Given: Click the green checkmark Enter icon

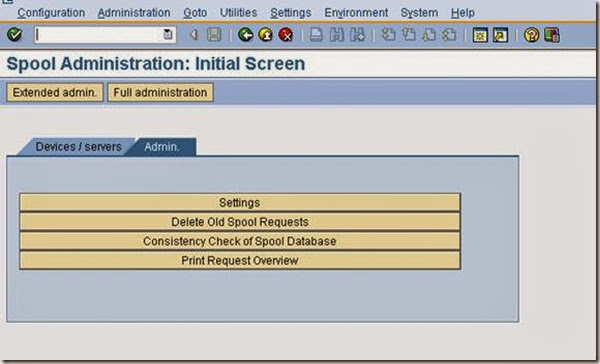Looking at the screenshot, I should point(15,35).
